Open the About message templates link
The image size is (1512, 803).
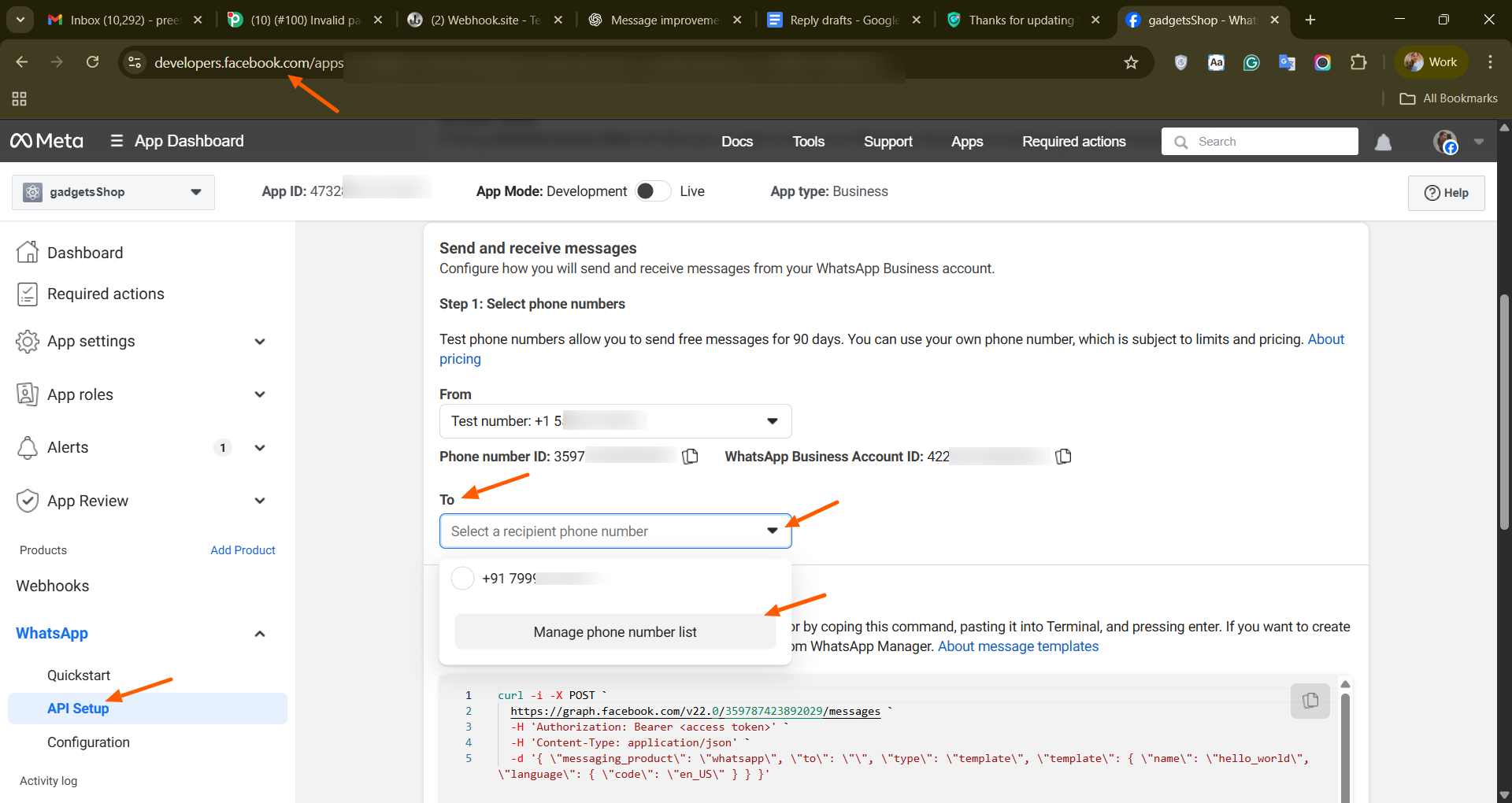[1017, 646]
